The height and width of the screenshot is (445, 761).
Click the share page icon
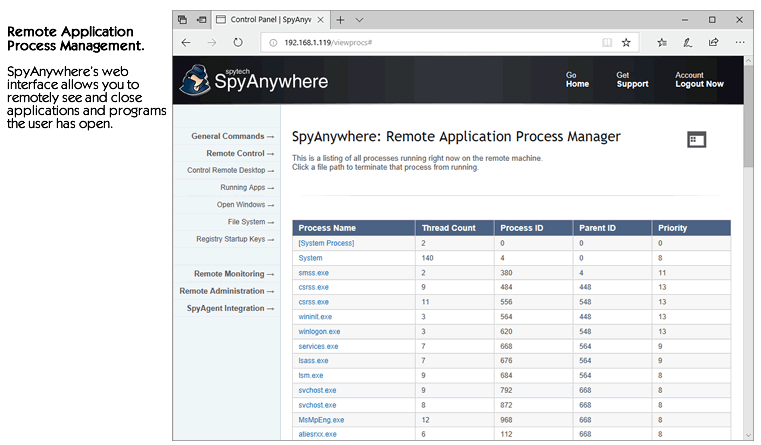tap(713, 43)
